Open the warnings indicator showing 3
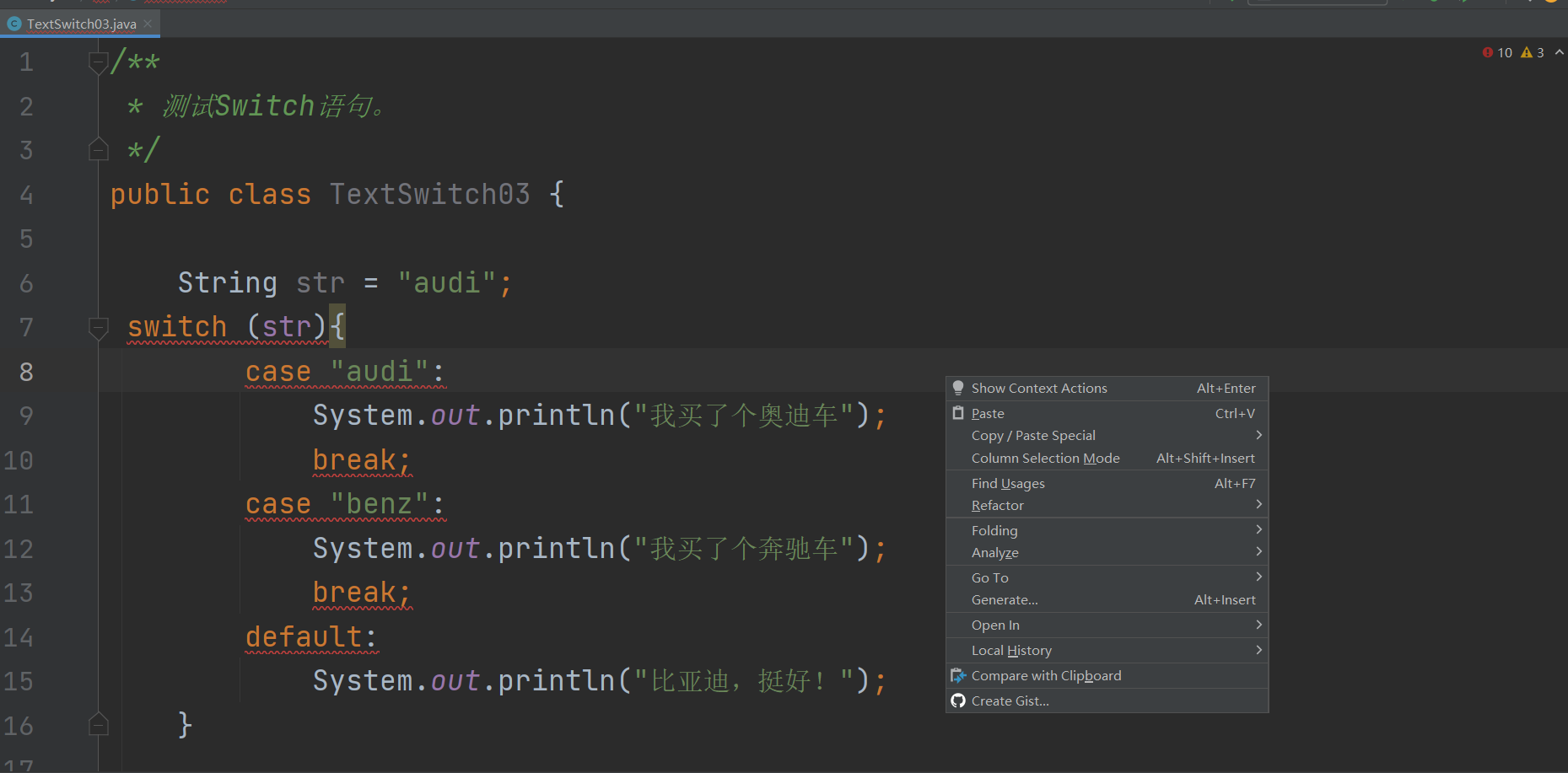1568x773 pixels. pyautogui.click(x=1533, y=52)
